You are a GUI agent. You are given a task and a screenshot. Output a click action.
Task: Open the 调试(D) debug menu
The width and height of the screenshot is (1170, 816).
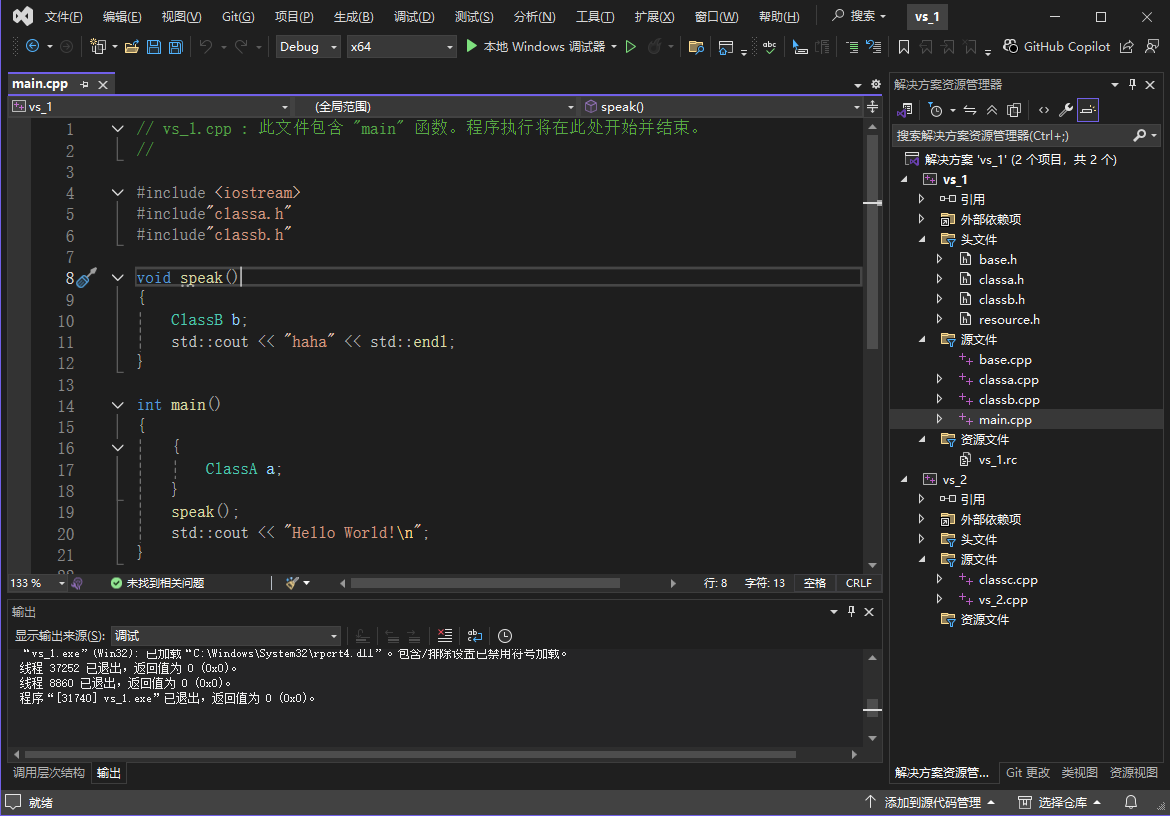413,16
